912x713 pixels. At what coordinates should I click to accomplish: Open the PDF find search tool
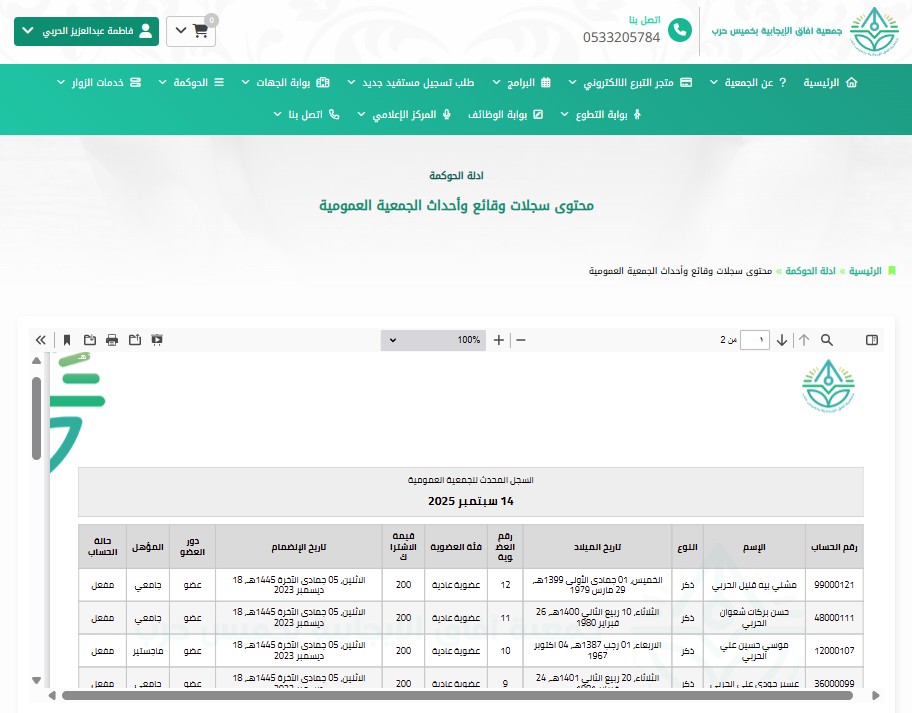click(x=827, y=340)
